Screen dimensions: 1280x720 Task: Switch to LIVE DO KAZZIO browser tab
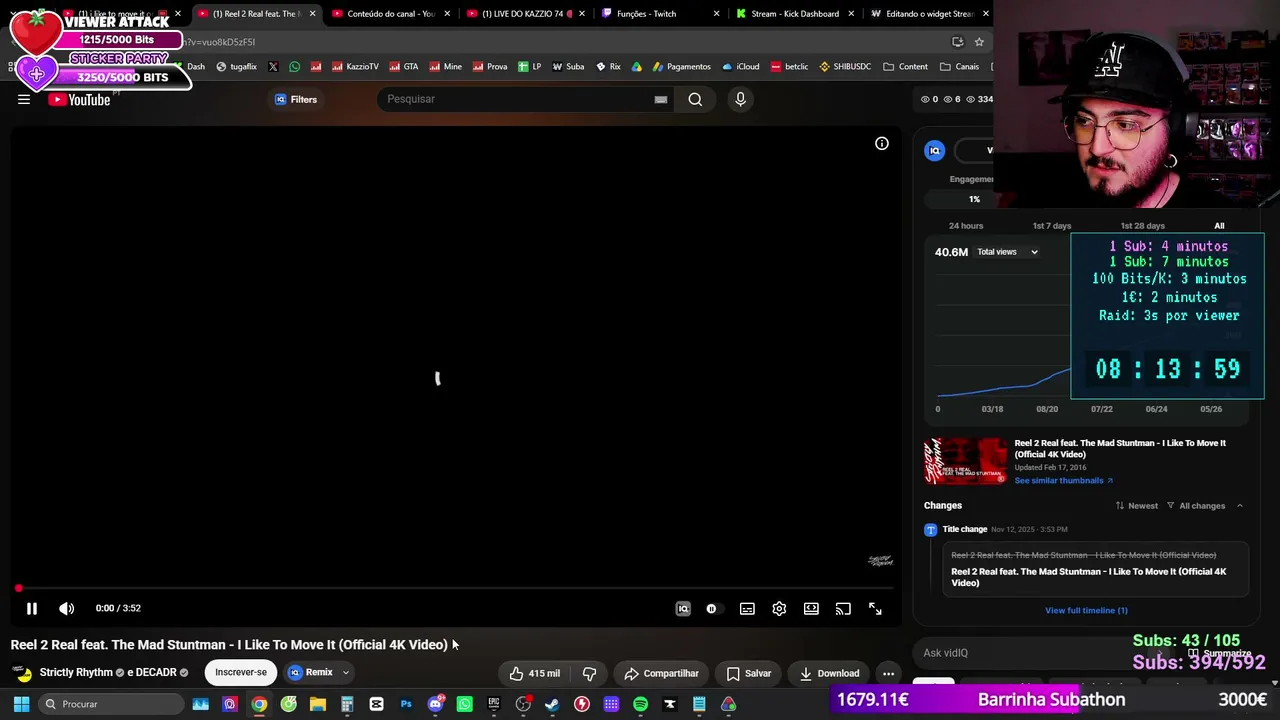(x=524, y=14)
